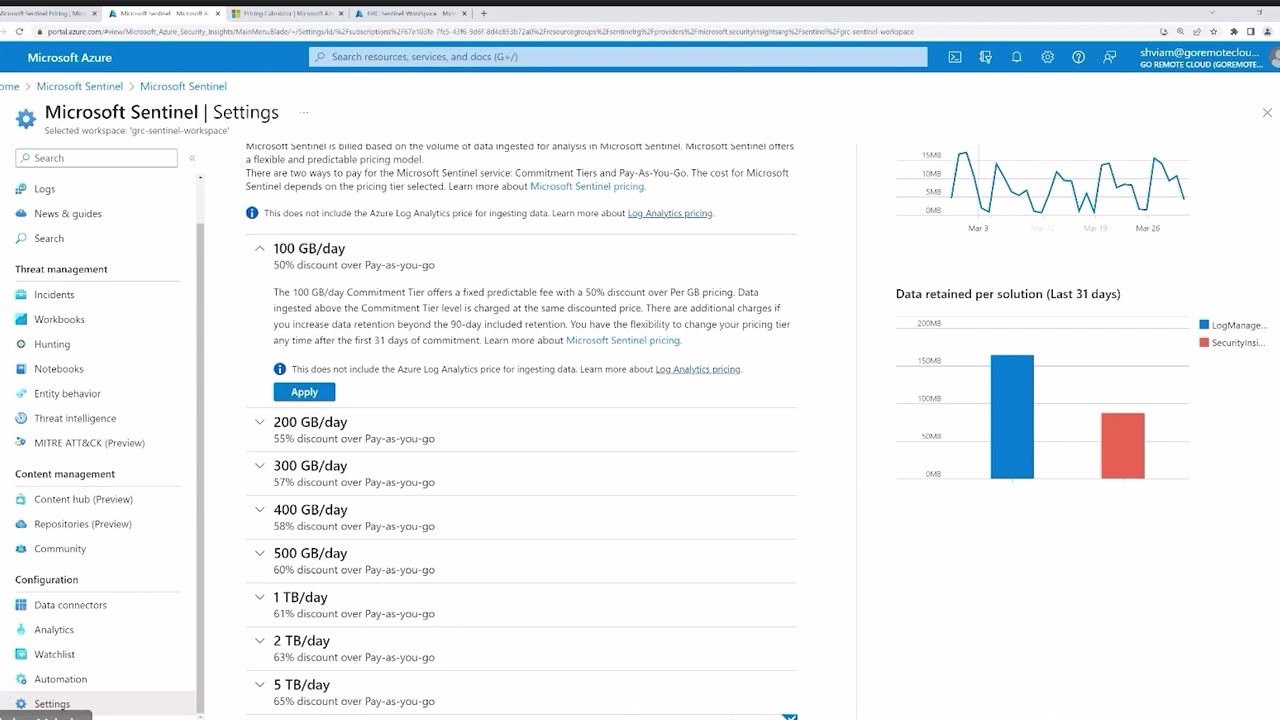Open more options ellipsis beside Settings title
1280x720 pixels.
pyautogui.click(x=304, y=112)
